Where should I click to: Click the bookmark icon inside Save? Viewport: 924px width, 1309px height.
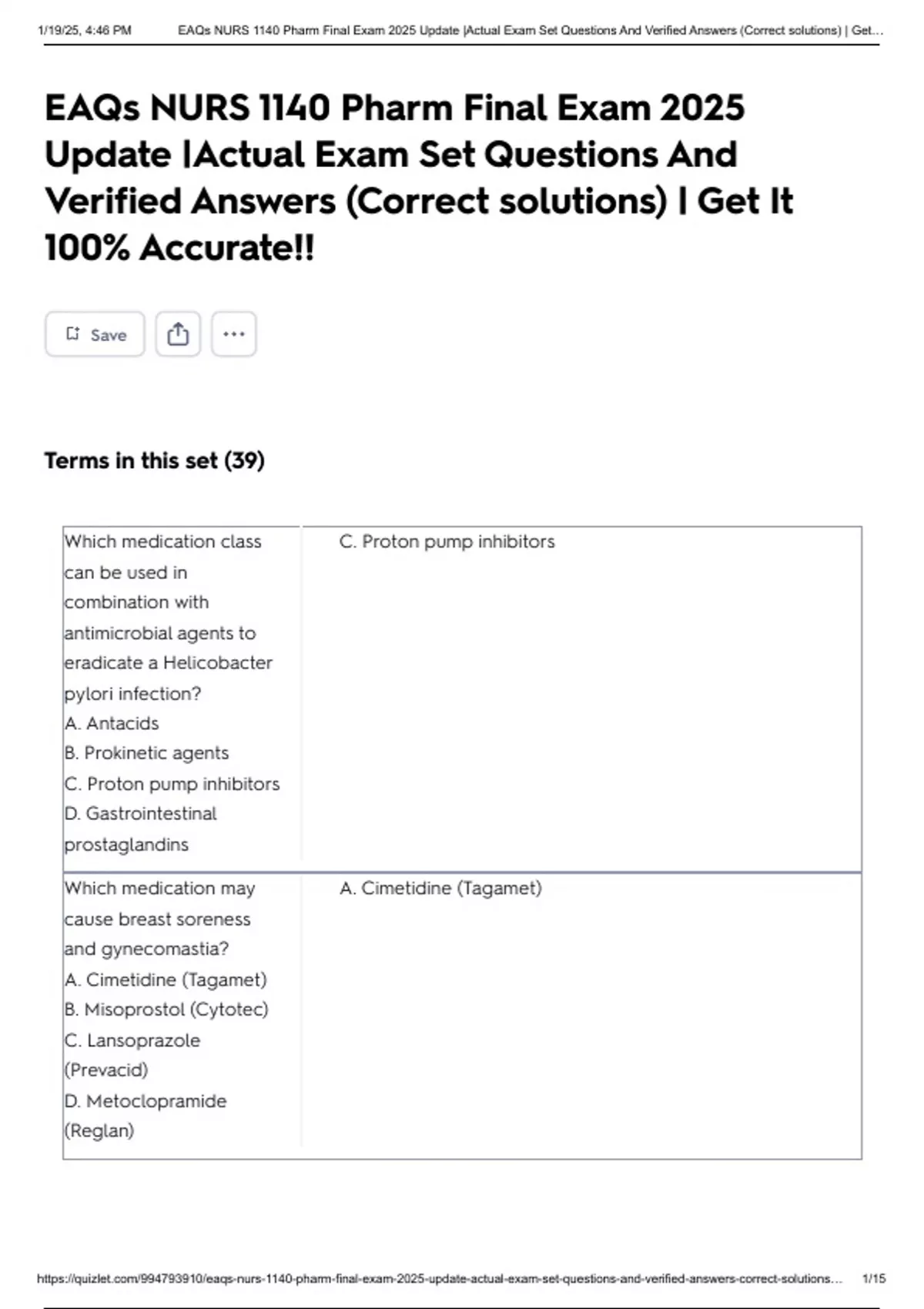[73, 333]
